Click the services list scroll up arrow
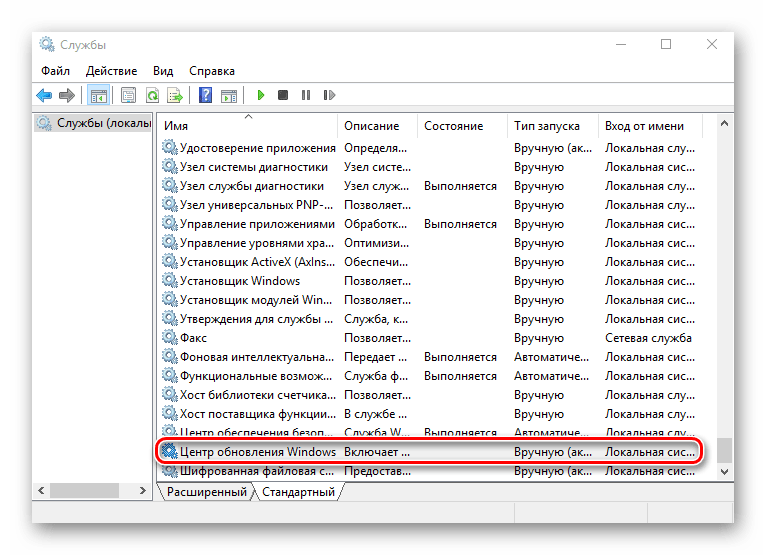766x555 pixels. pos(724,124)
